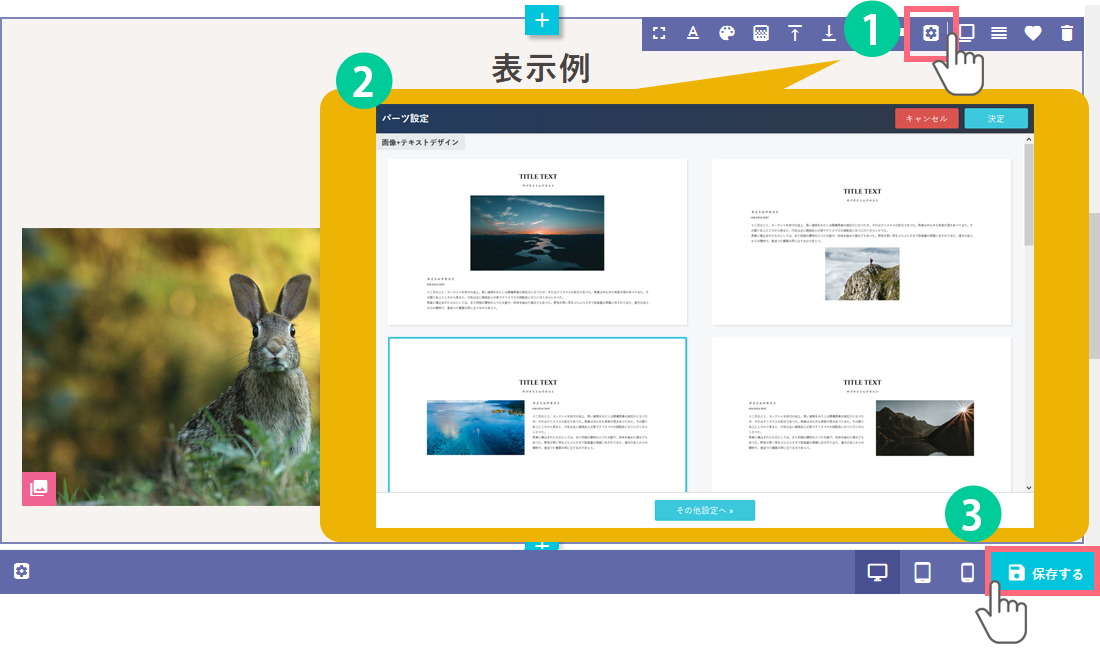This screenshot has height=649, width=1100.
Task: Add the part to favorites with heart
Action: click(1033, 33)
